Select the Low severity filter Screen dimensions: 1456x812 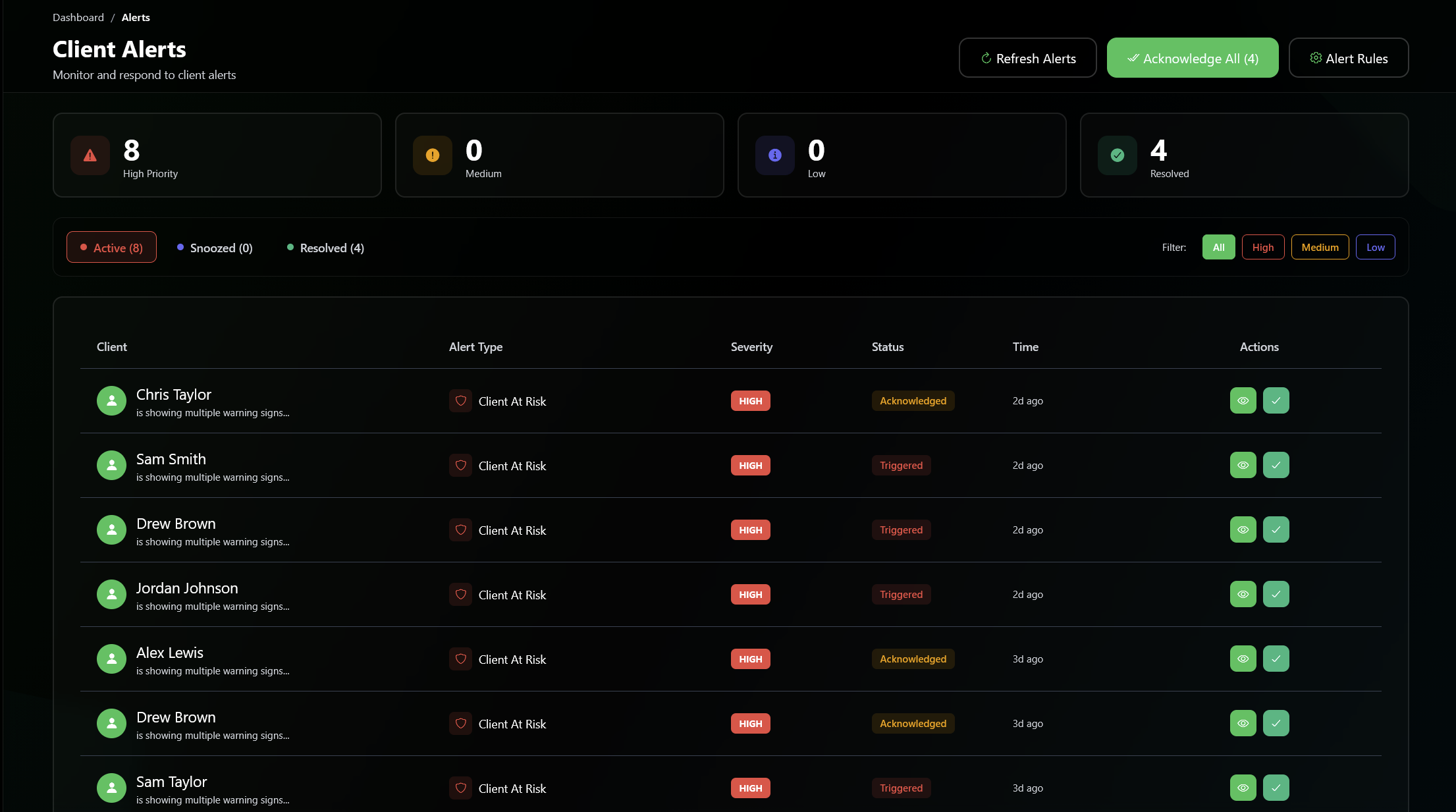1375,247
